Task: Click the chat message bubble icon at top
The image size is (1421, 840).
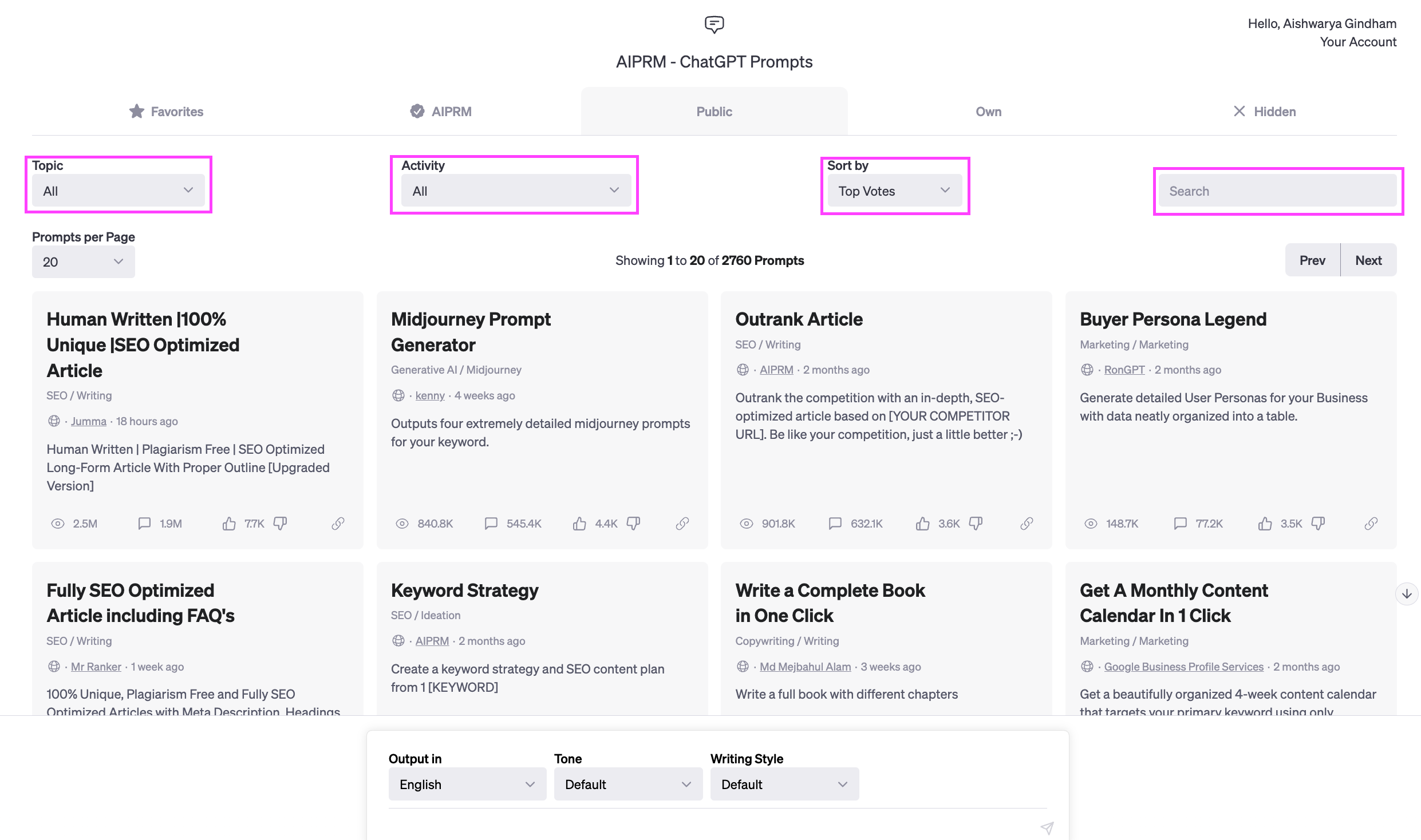Action: [713, 24]
